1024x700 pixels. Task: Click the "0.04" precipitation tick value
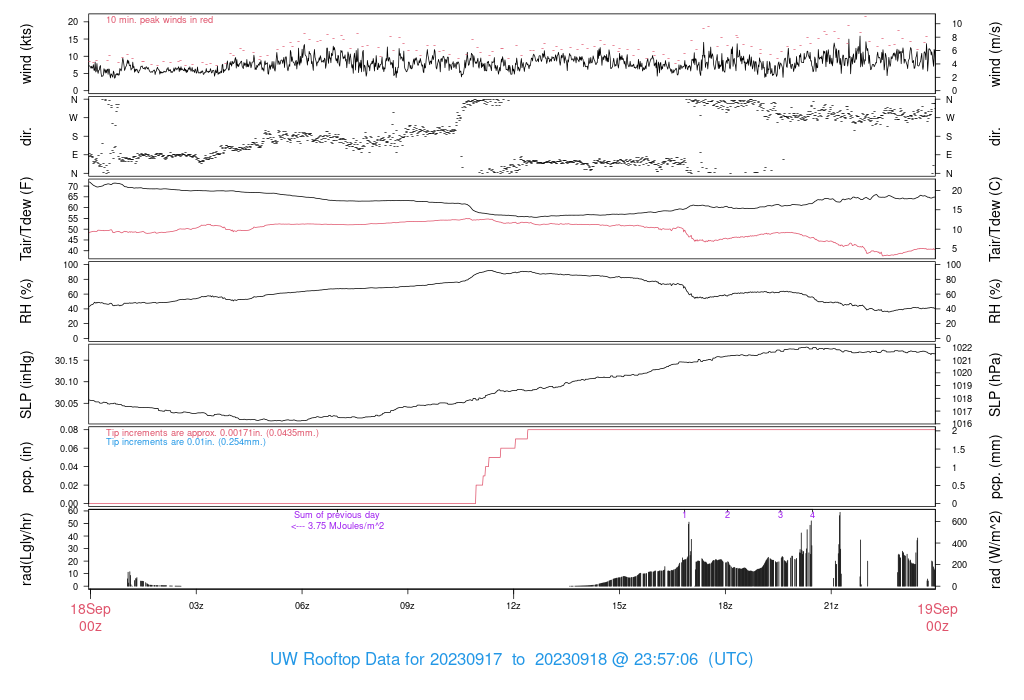click(69, 467)
